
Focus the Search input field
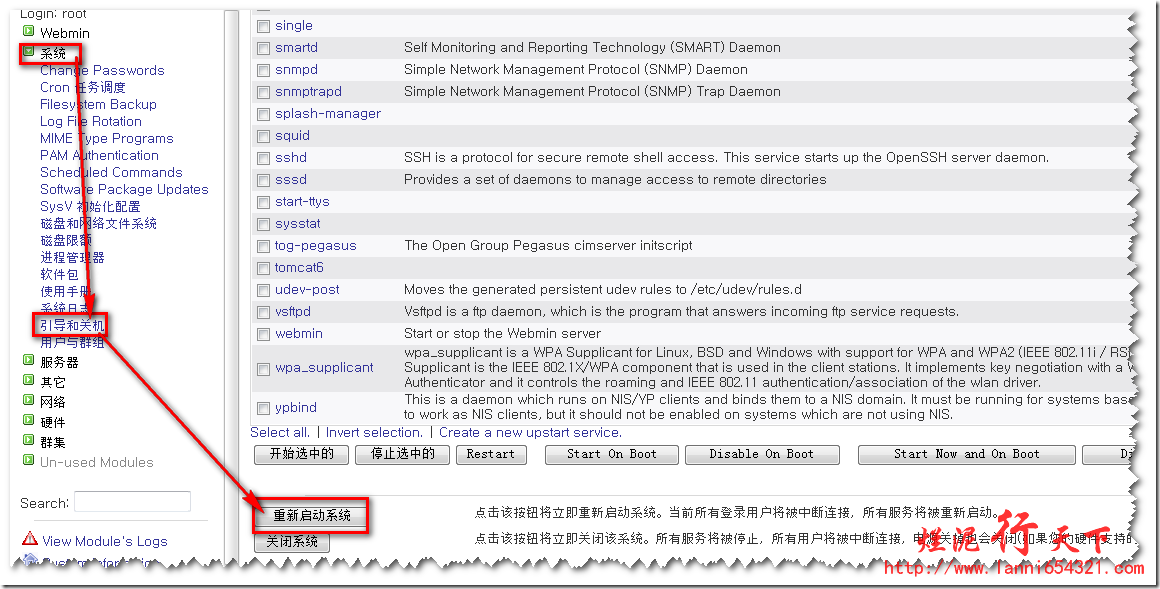point(132,502)
